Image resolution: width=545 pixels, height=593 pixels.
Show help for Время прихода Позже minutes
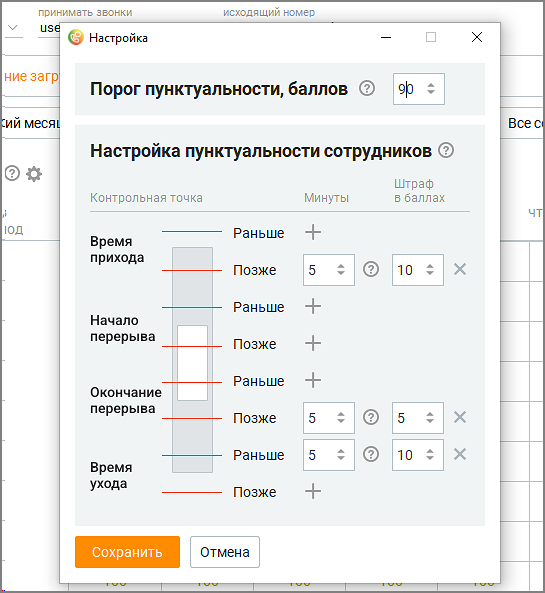point(371,270)
